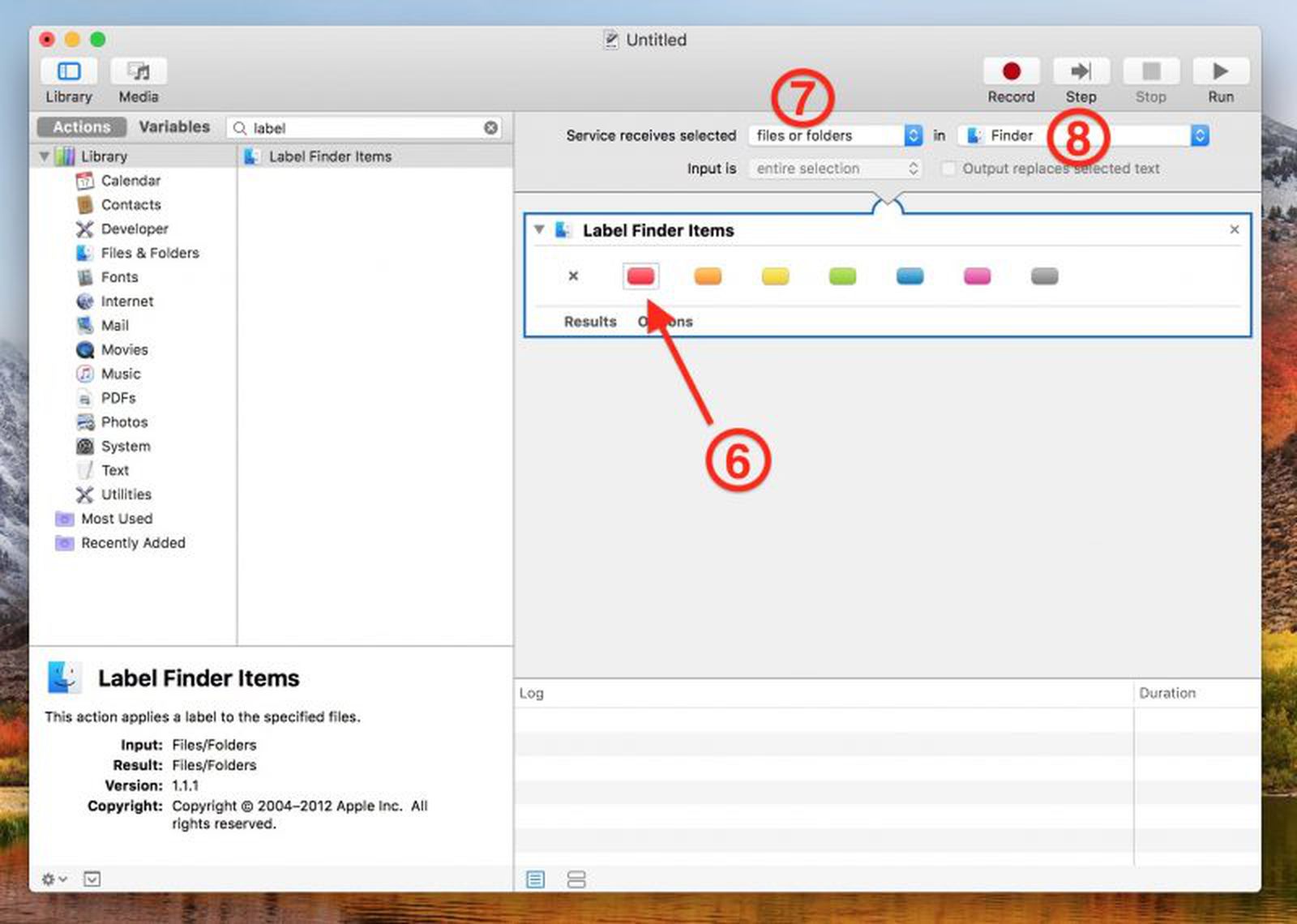
Task: Open the Results view of the action
Action: tap(589, 321)
